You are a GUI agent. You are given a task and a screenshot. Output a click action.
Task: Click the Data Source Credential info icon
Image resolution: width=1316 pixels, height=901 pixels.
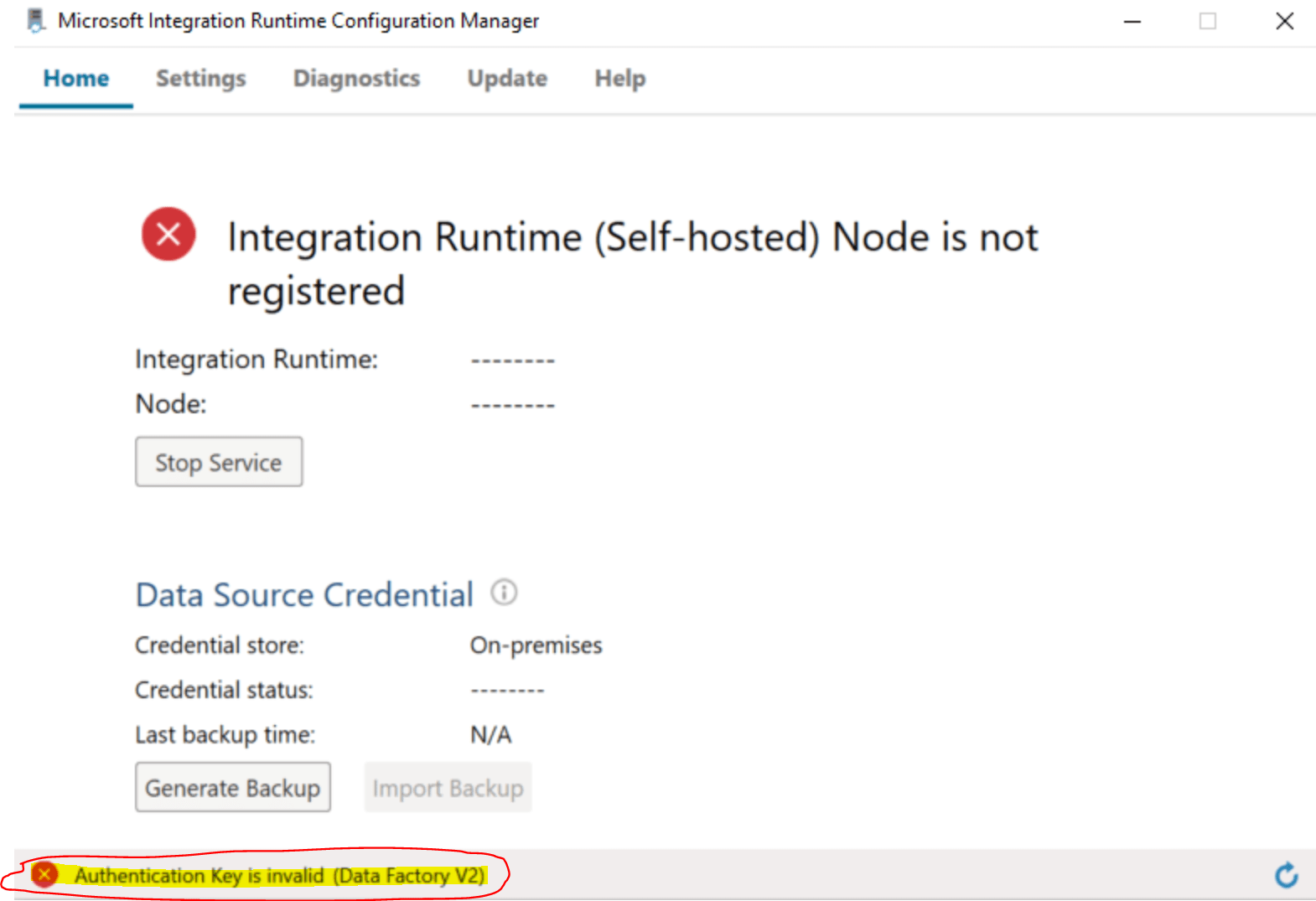tap(504, 593)
